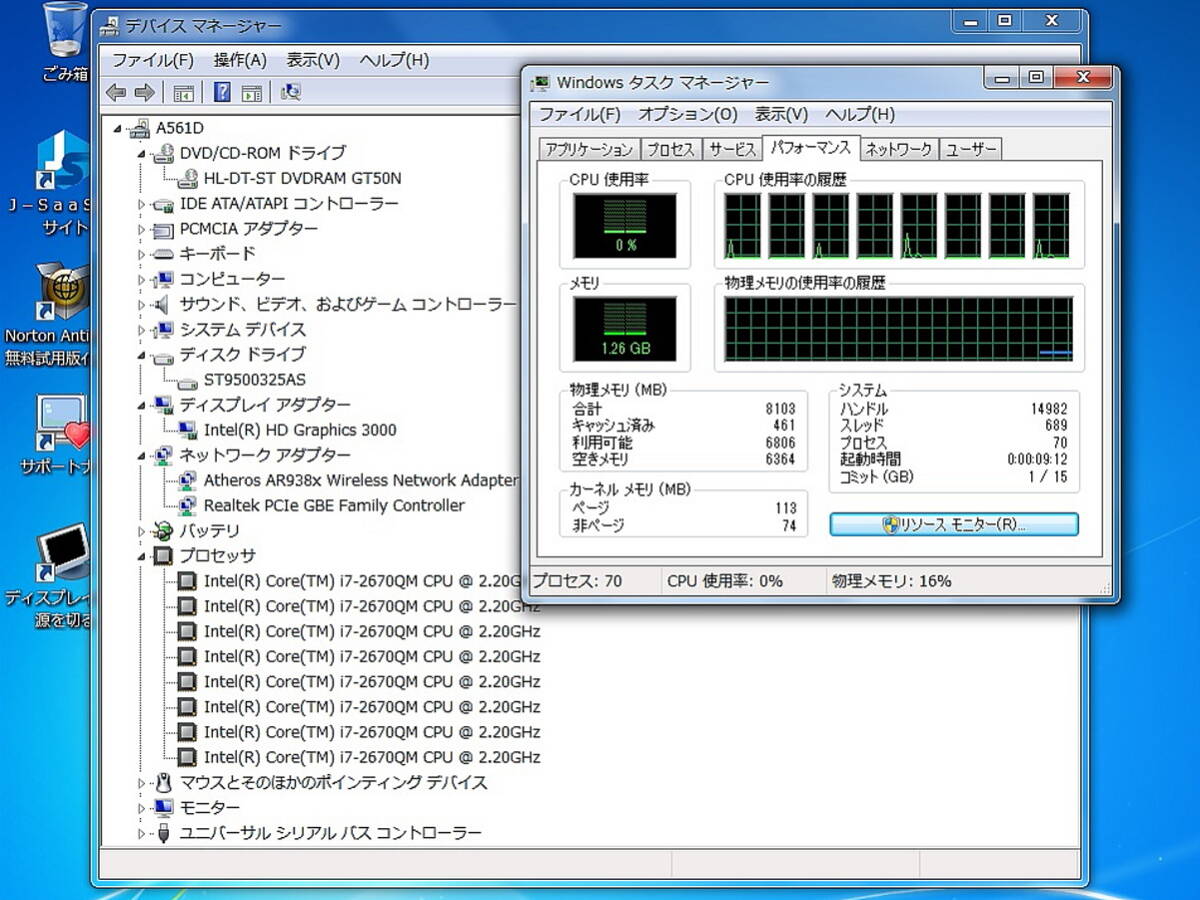Click Device Manager's forward arrow icon
This screenshot has height=900, width=1200.
pyautogui.click(x=145, y=93)
